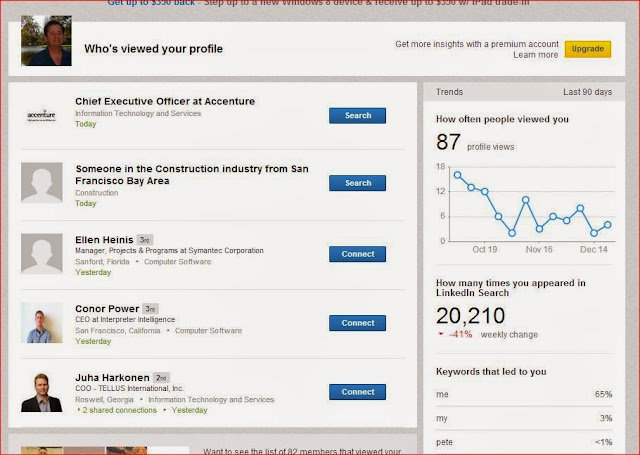Click the 20,210 search appearances number
This screenshot has width=640, height=455.
coord(470,315)
